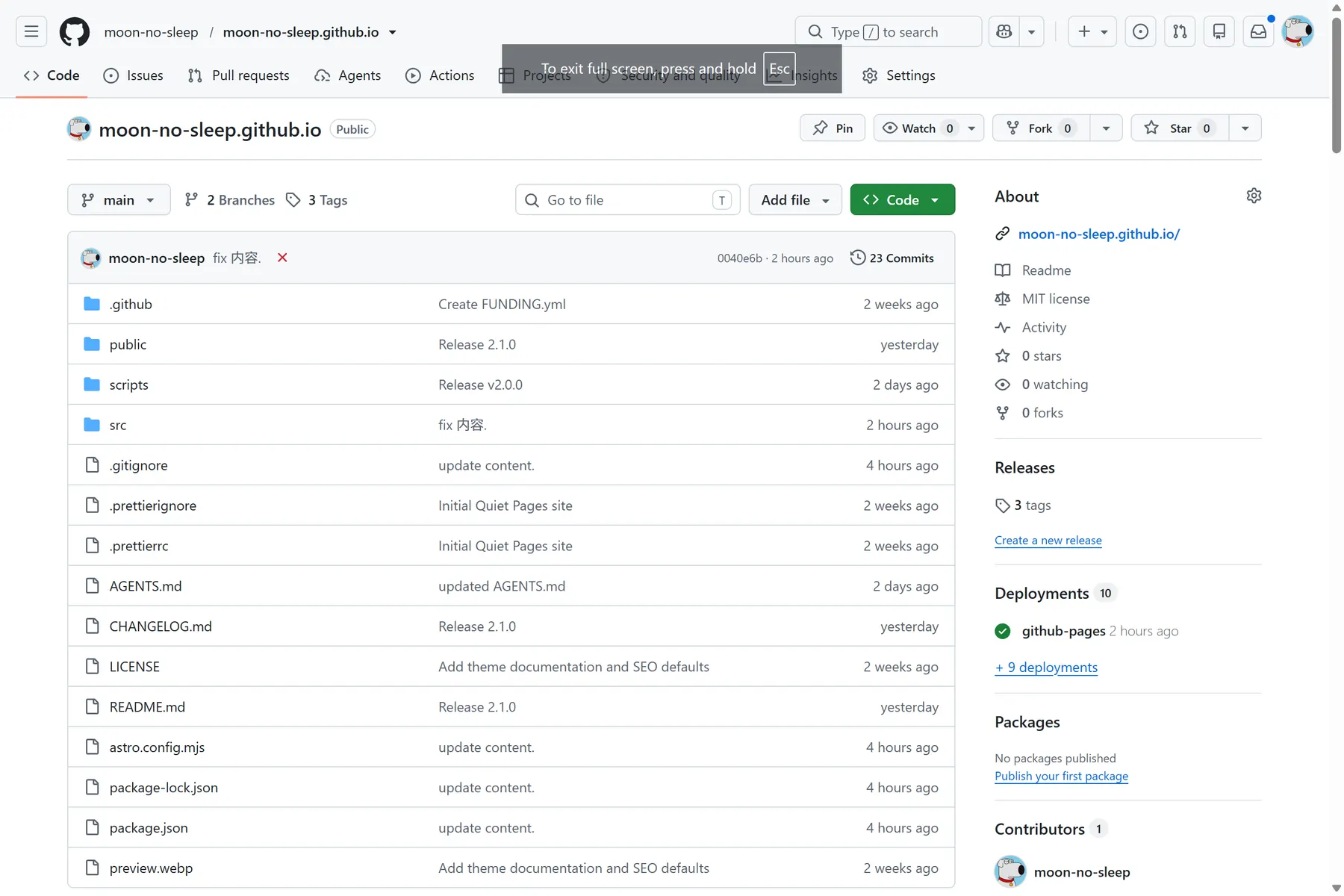1344x896 pixels.
Task: Click the page vertical scrollbar
Action: (x=1337, y=86)
